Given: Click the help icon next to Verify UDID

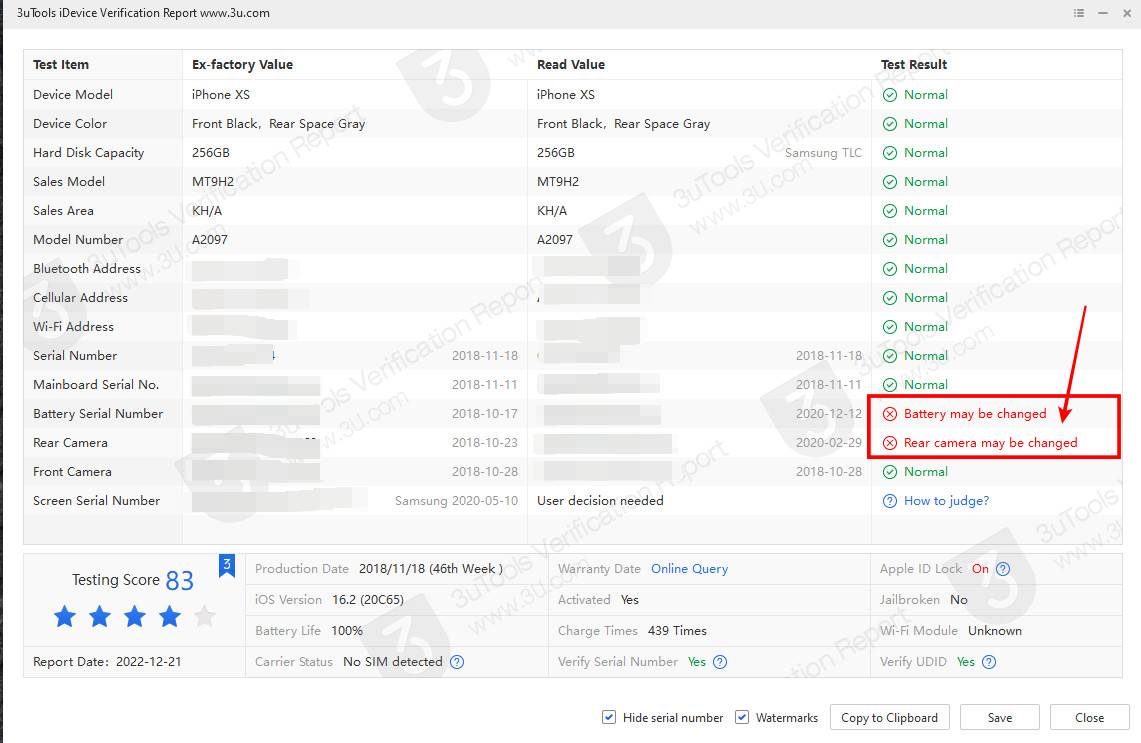Looking at the screenshot, I should 989,662.
